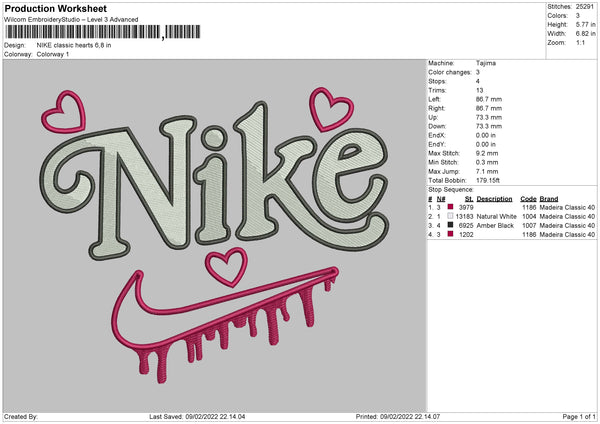
Task: Click the height value '5.77 in'
Action: (x=585, y=24)
